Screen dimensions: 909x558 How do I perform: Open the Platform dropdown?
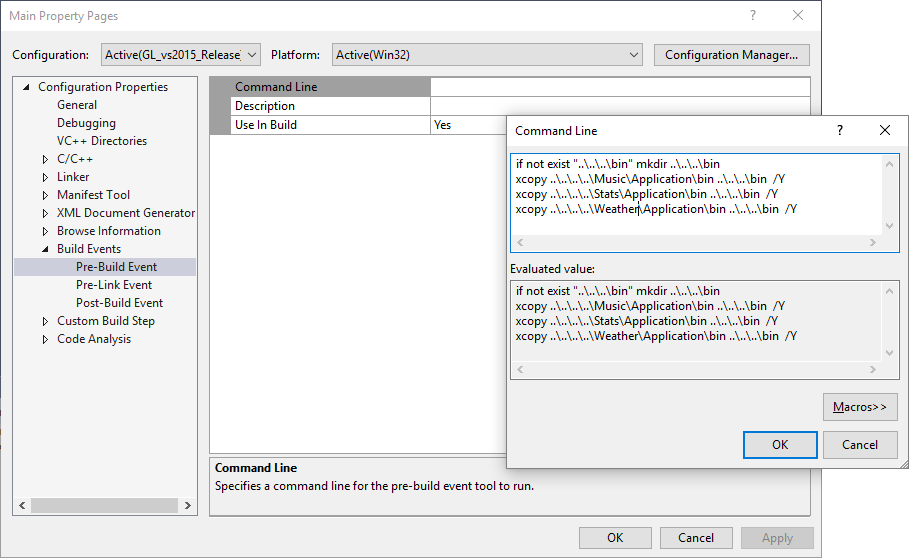(487, 55)
